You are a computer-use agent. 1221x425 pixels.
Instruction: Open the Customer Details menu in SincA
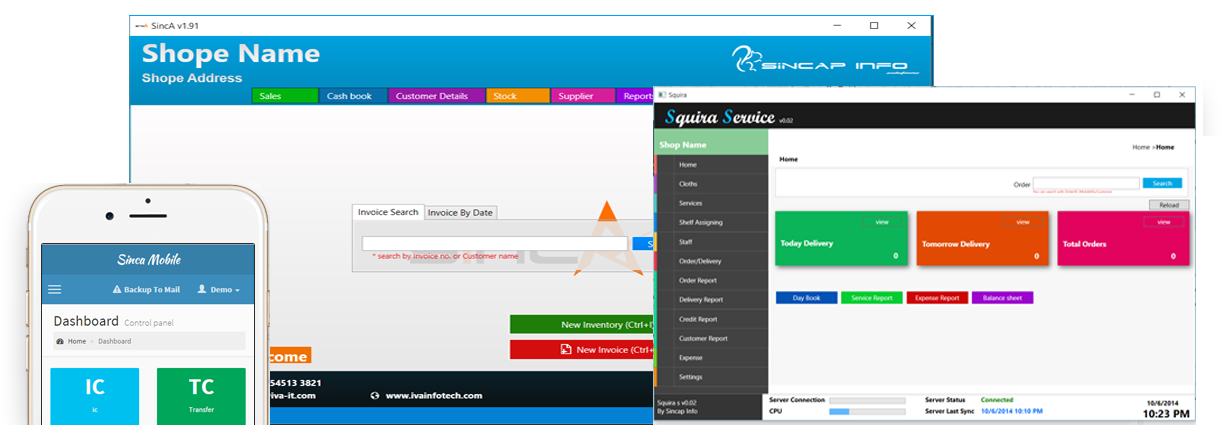point(436,96)
